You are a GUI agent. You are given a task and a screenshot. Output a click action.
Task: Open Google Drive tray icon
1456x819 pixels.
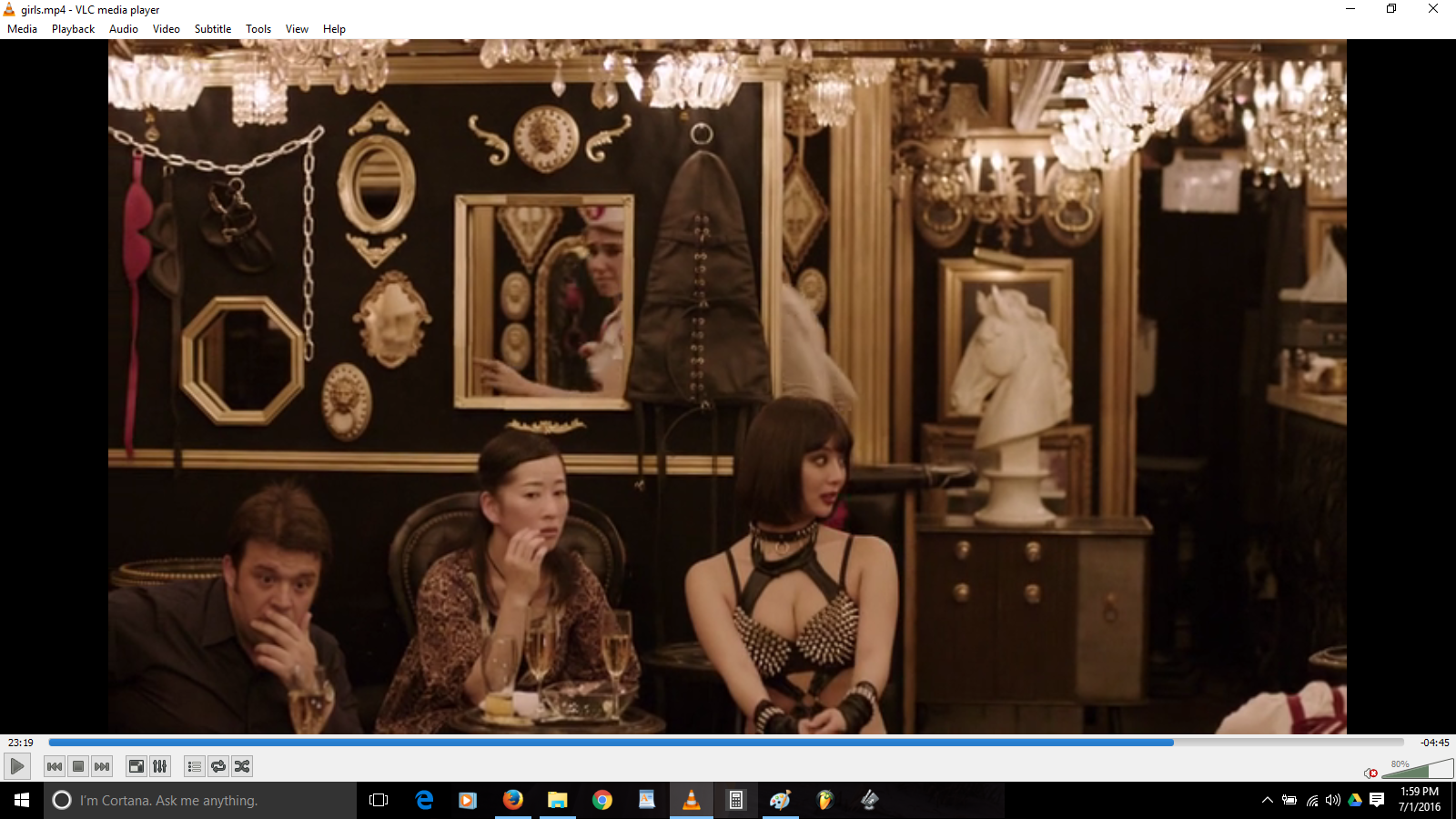click(x=1355, y=801)
